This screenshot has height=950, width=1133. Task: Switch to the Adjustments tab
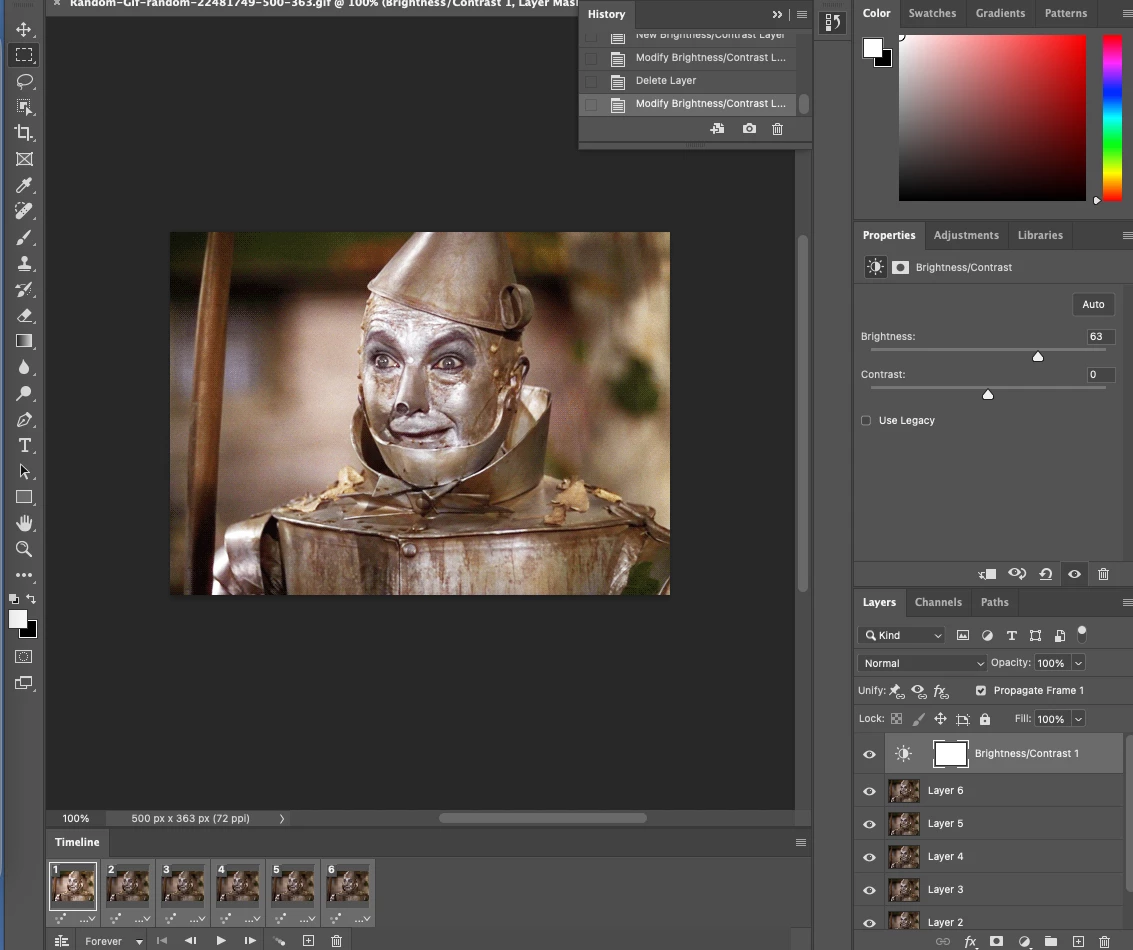tap(966, 236)
